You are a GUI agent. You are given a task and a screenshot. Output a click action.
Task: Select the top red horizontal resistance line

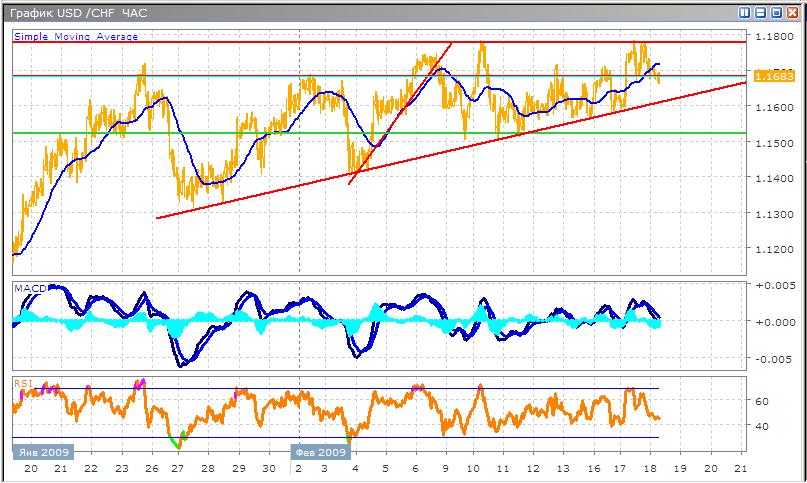point(300,42)
